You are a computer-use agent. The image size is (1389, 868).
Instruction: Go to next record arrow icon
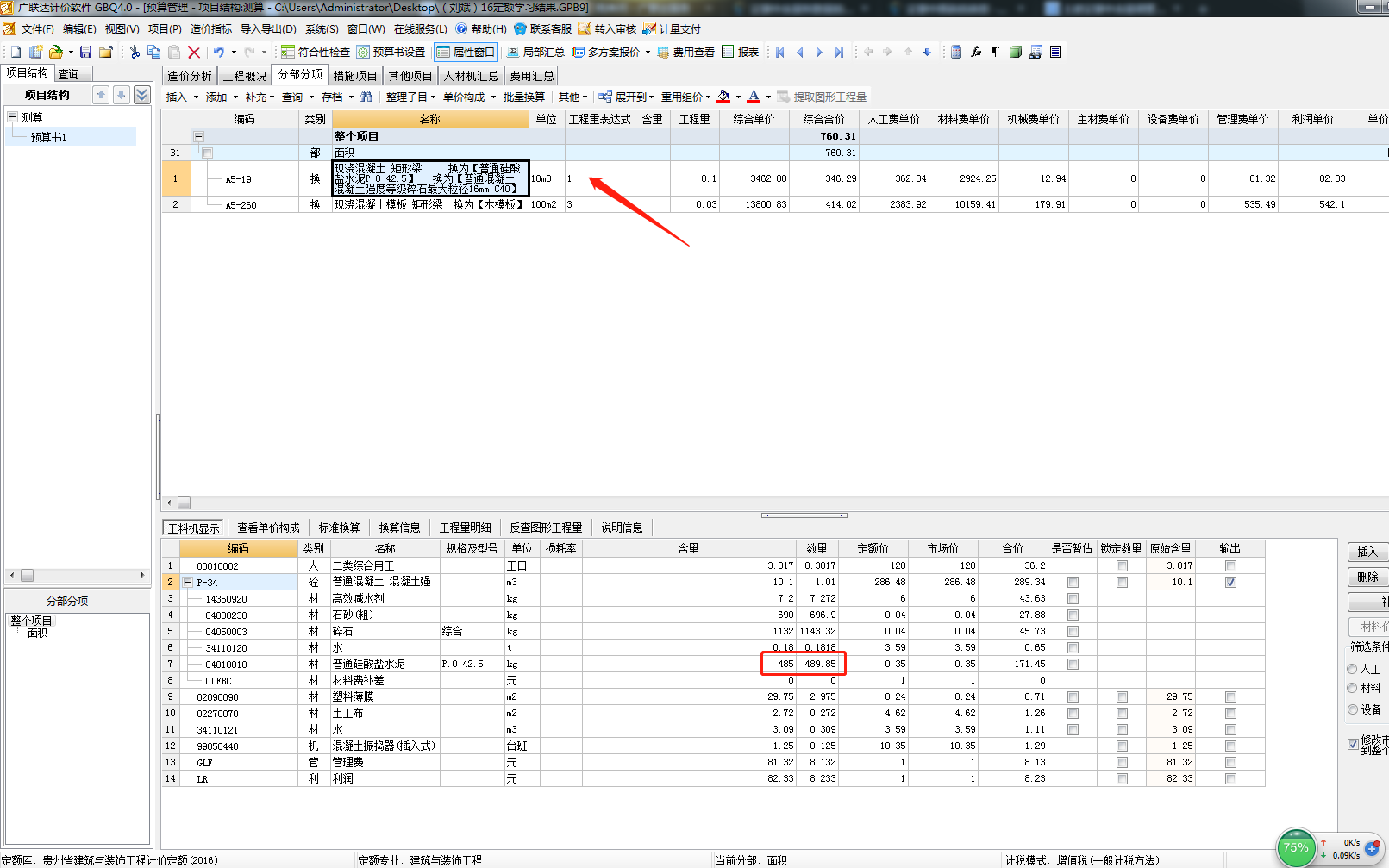click(x=819, y=53)
